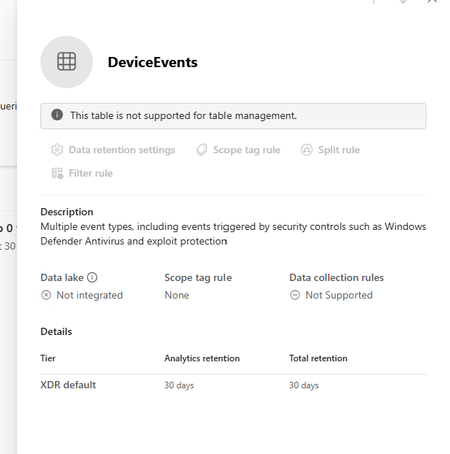Click the info icon in the table management banner
This screenshot has width=450, height=454.
[x=57, y=115]
